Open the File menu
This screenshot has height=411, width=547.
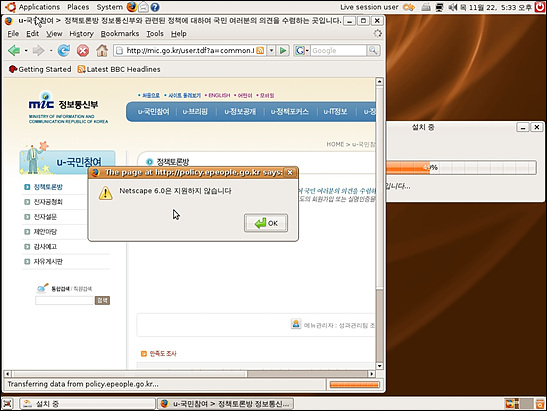click(13, 33)
